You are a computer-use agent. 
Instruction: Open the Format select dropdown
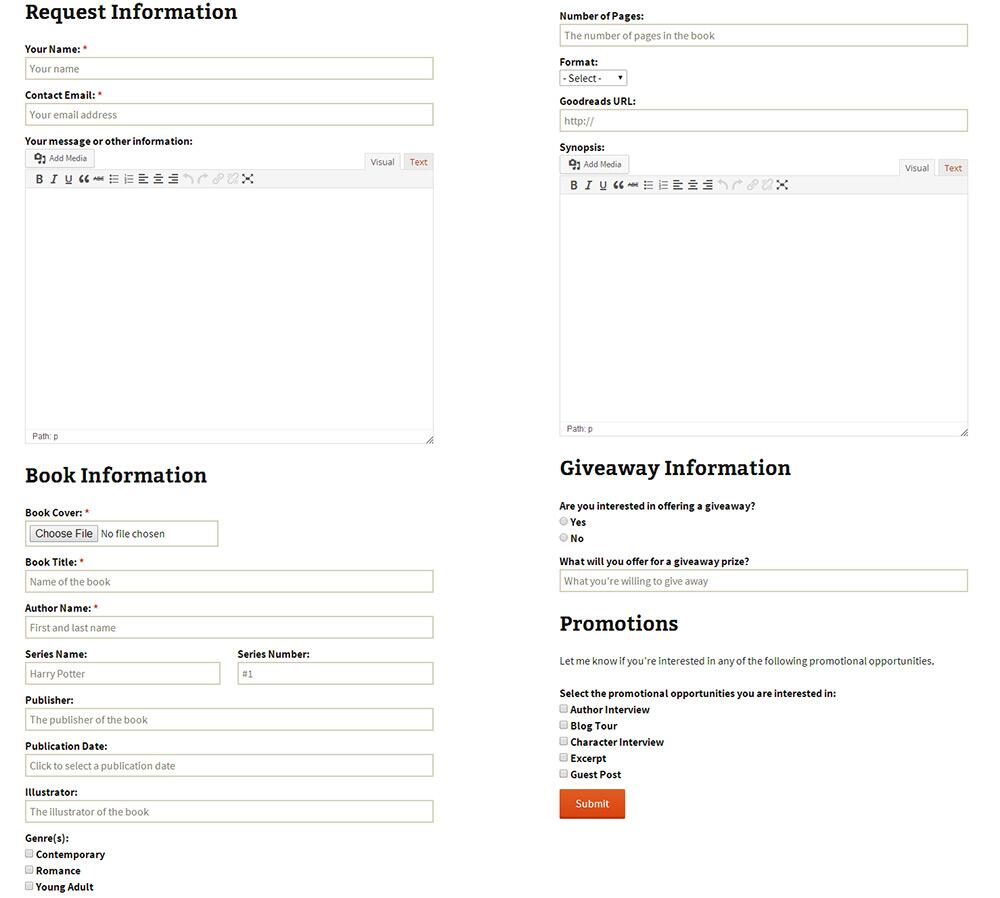tap(593, 78)
